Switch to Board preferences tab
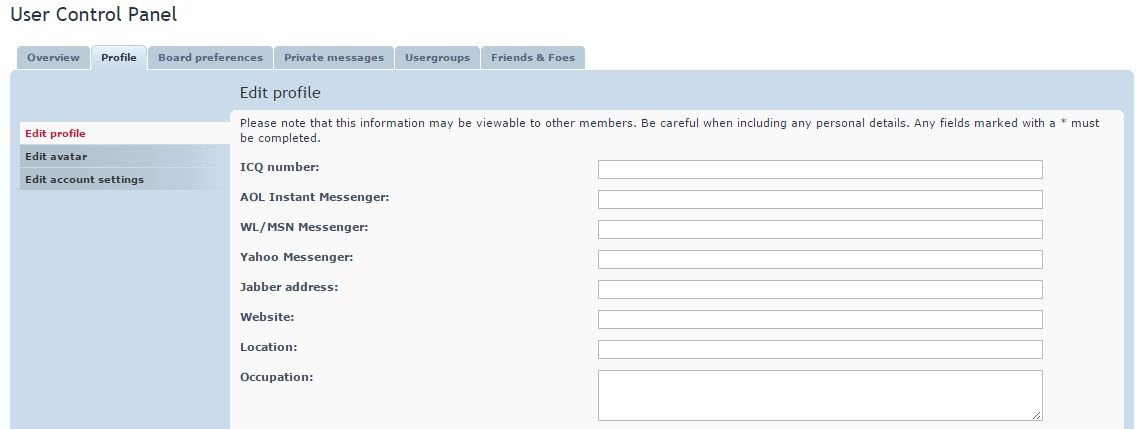The image size is (1142, 429). click(210, 58)
